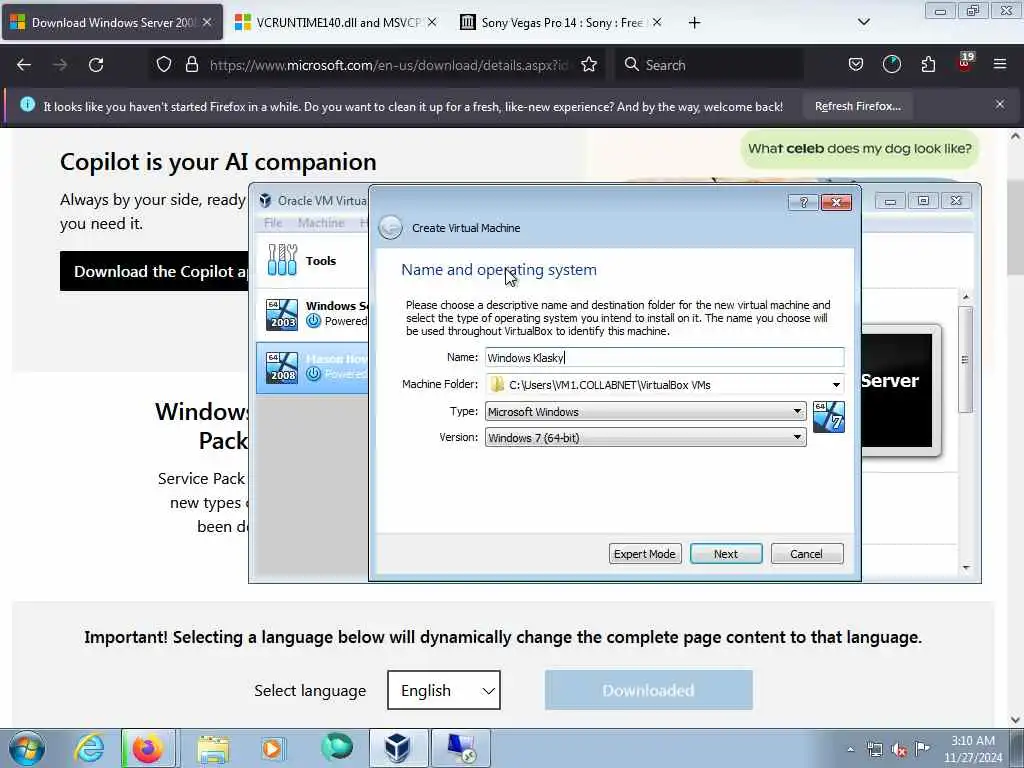Click the wizard help question button

pyautogui.click(x=804, y=202)
